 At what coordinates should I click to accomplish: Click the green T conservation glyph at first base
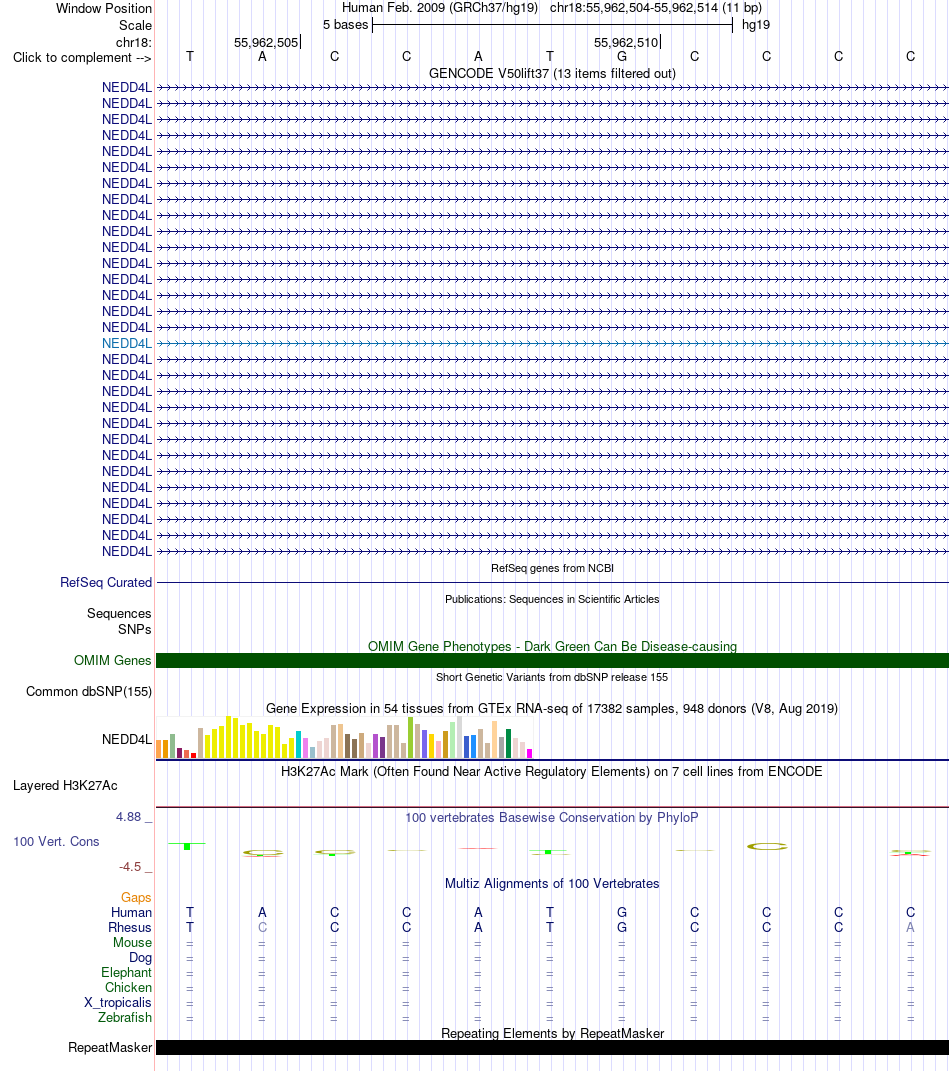tap(187, 846)
